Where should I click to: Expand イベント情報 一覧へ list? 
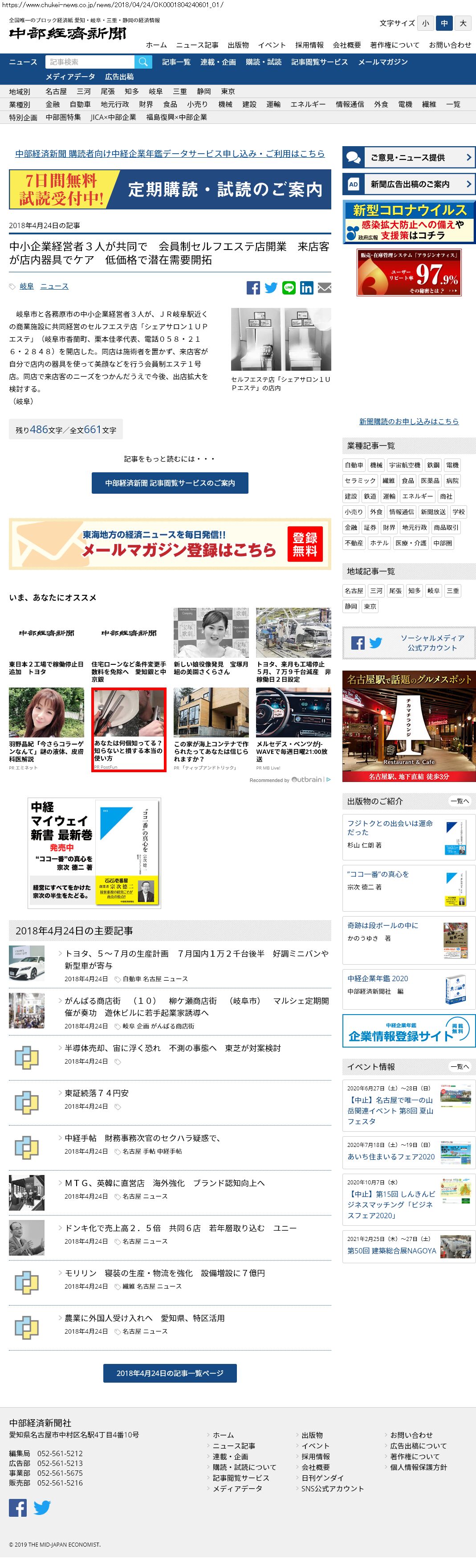[459, 1066]
